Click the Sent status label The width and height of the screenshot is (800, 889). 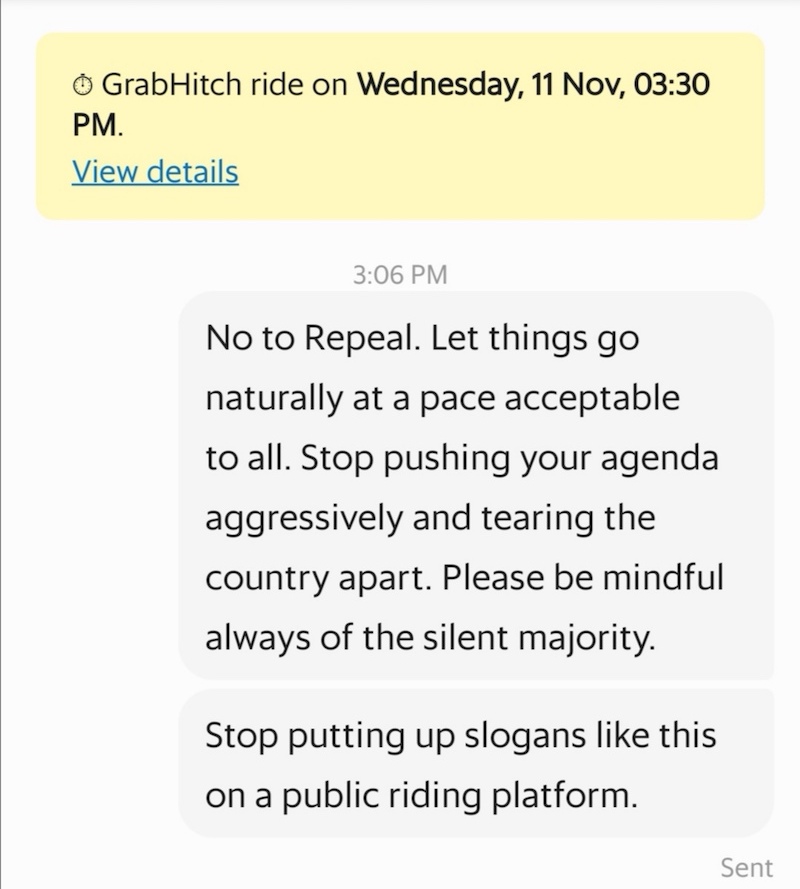pyautogui.click(x=746, y=867)
